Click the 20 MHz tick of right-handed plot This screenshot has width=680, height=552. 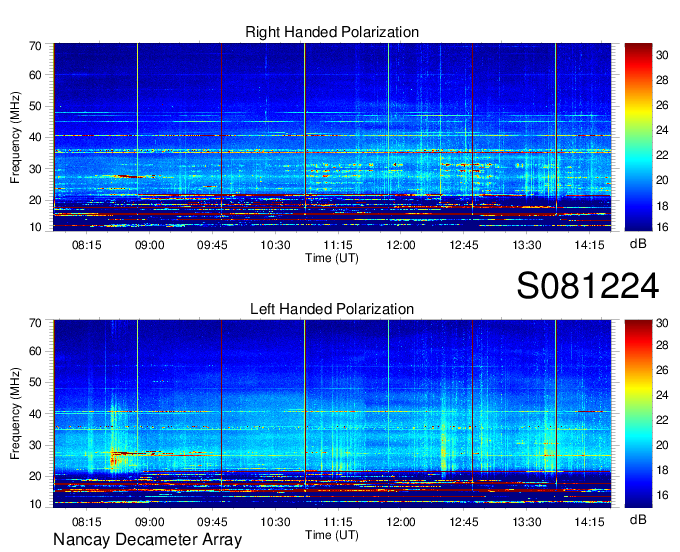click(x=35, y=200)
